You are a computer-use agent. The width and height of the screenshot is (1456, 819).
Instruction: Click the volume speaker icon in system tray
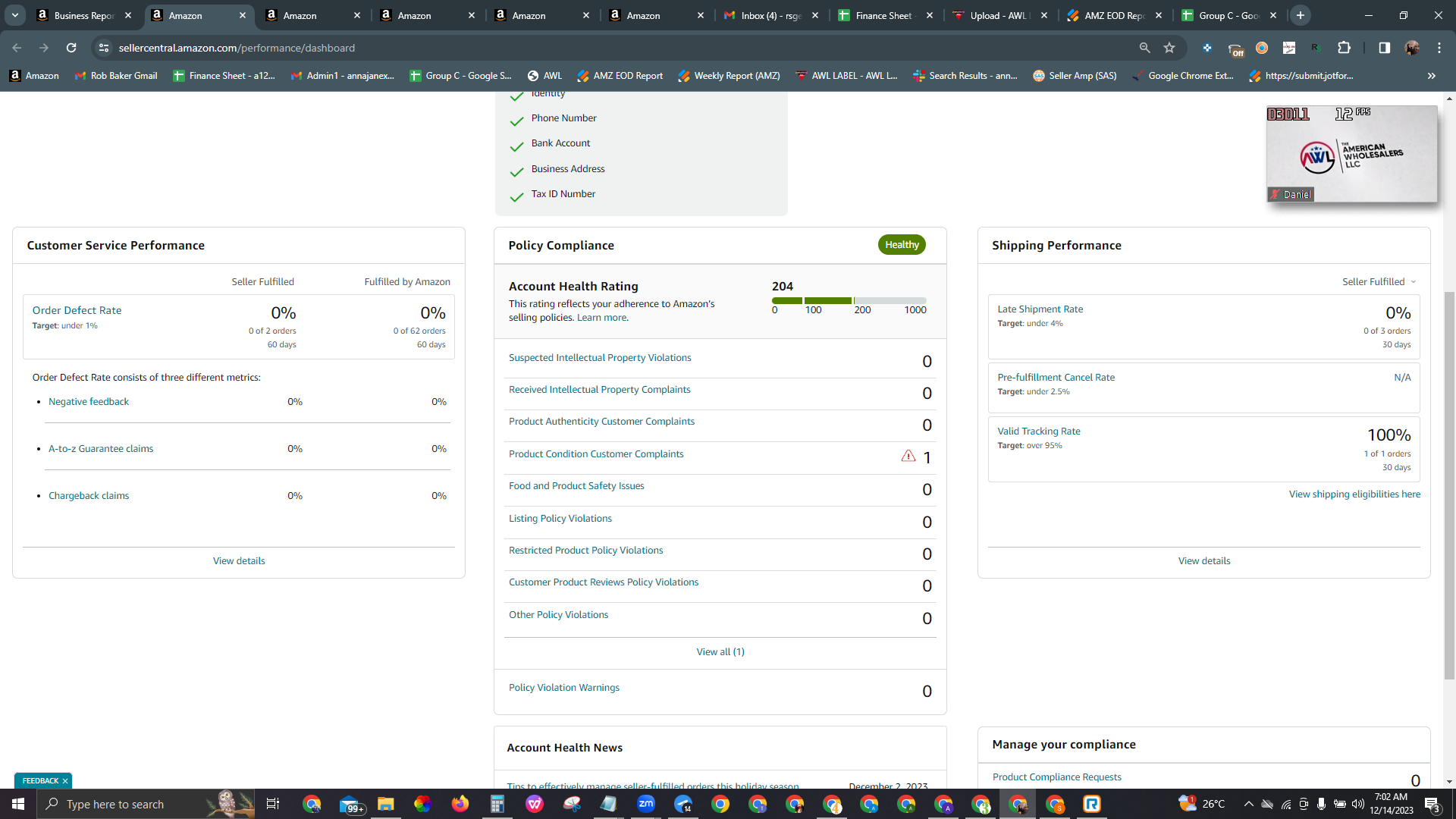click(1357, 804)
